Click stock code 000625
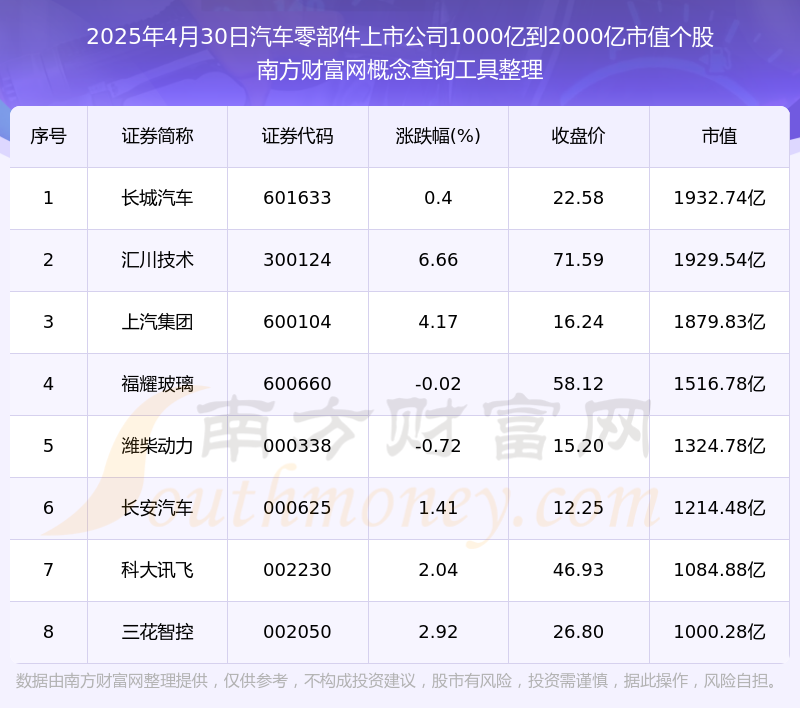 point(297,508)
